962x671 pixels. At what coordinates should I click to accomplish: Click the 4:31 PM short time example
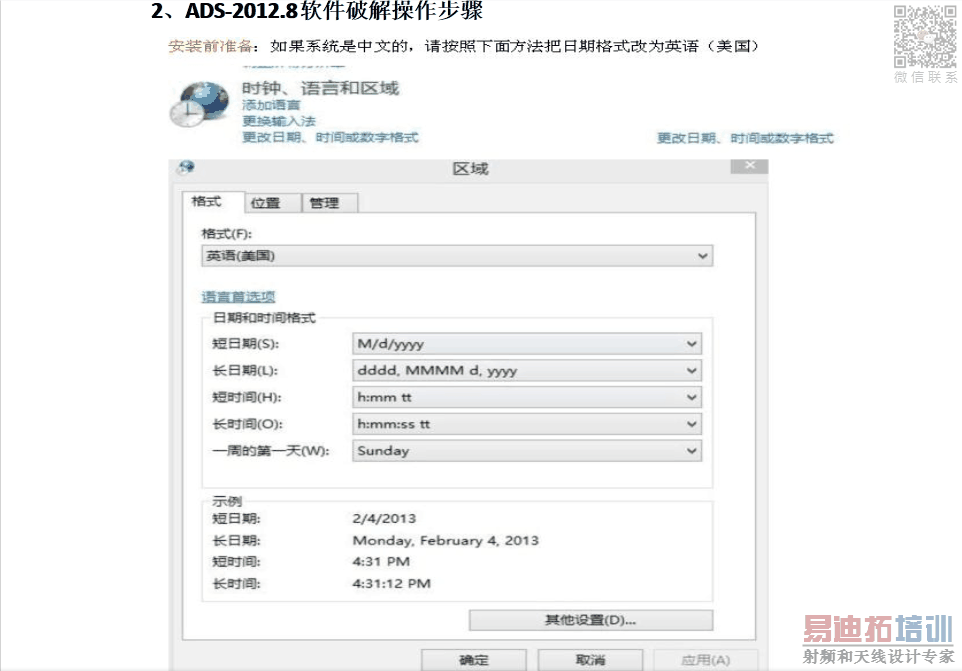point(381,562)
